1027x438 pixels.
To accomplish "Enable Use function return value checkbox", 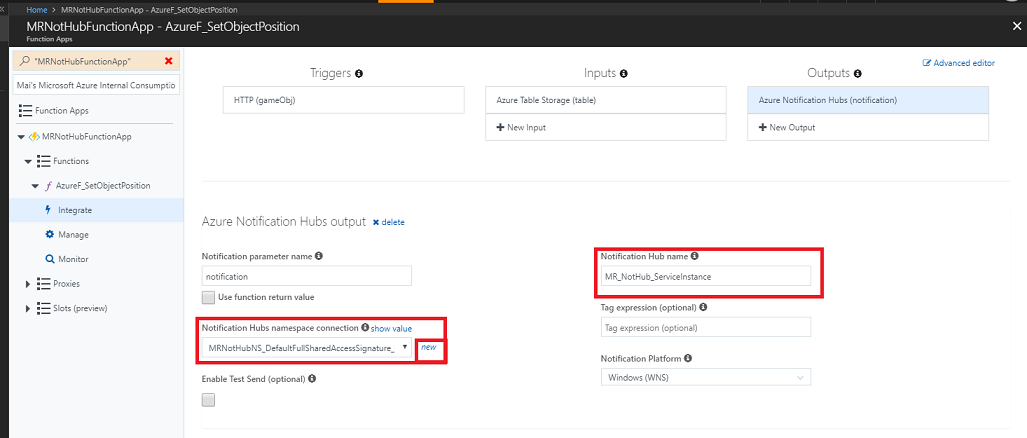I will click(208, 297).
